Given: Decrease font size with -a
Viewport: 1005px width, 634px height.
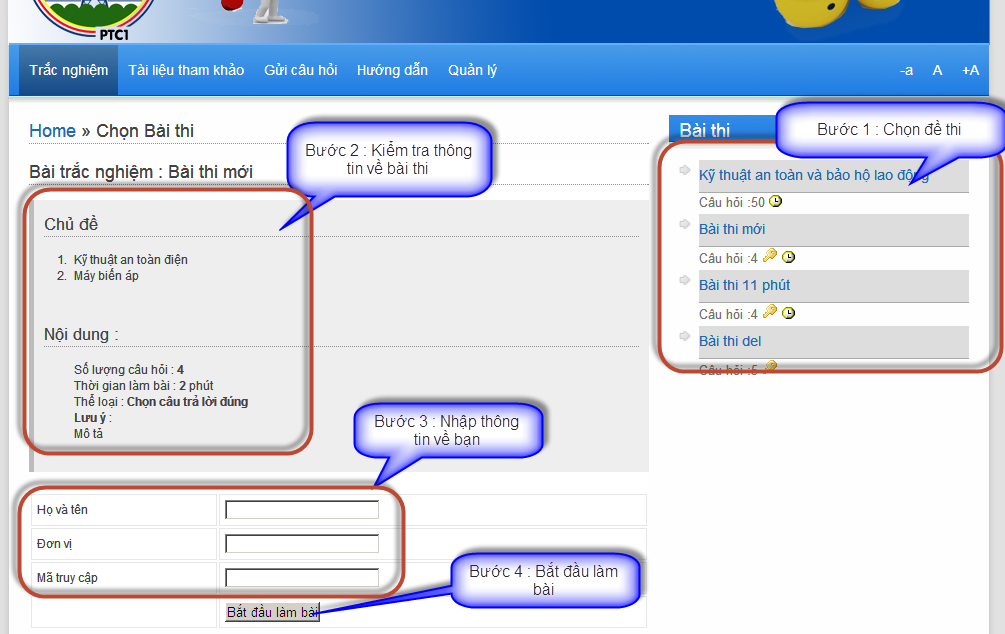Looking at the screenshot, I should (x=906, y=70).
